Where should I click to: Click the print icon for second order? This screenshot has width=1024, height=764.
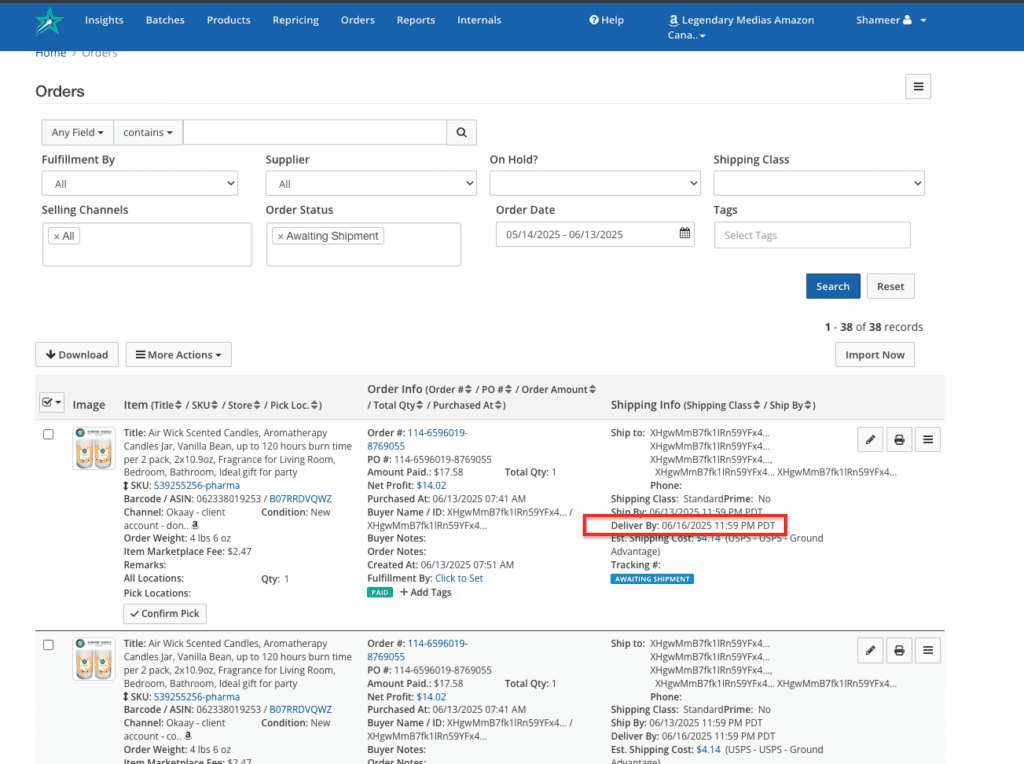coord(899,650)
